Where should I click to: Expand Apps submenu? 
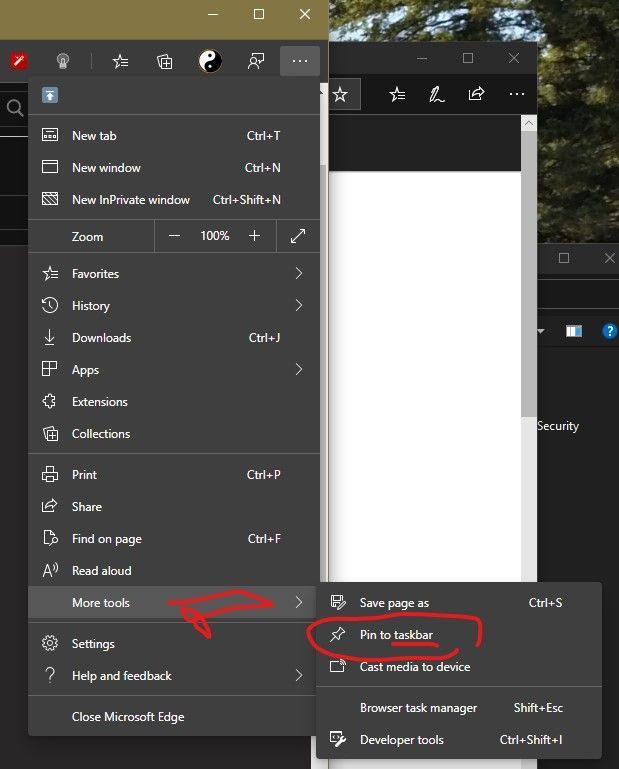point(174,369)
